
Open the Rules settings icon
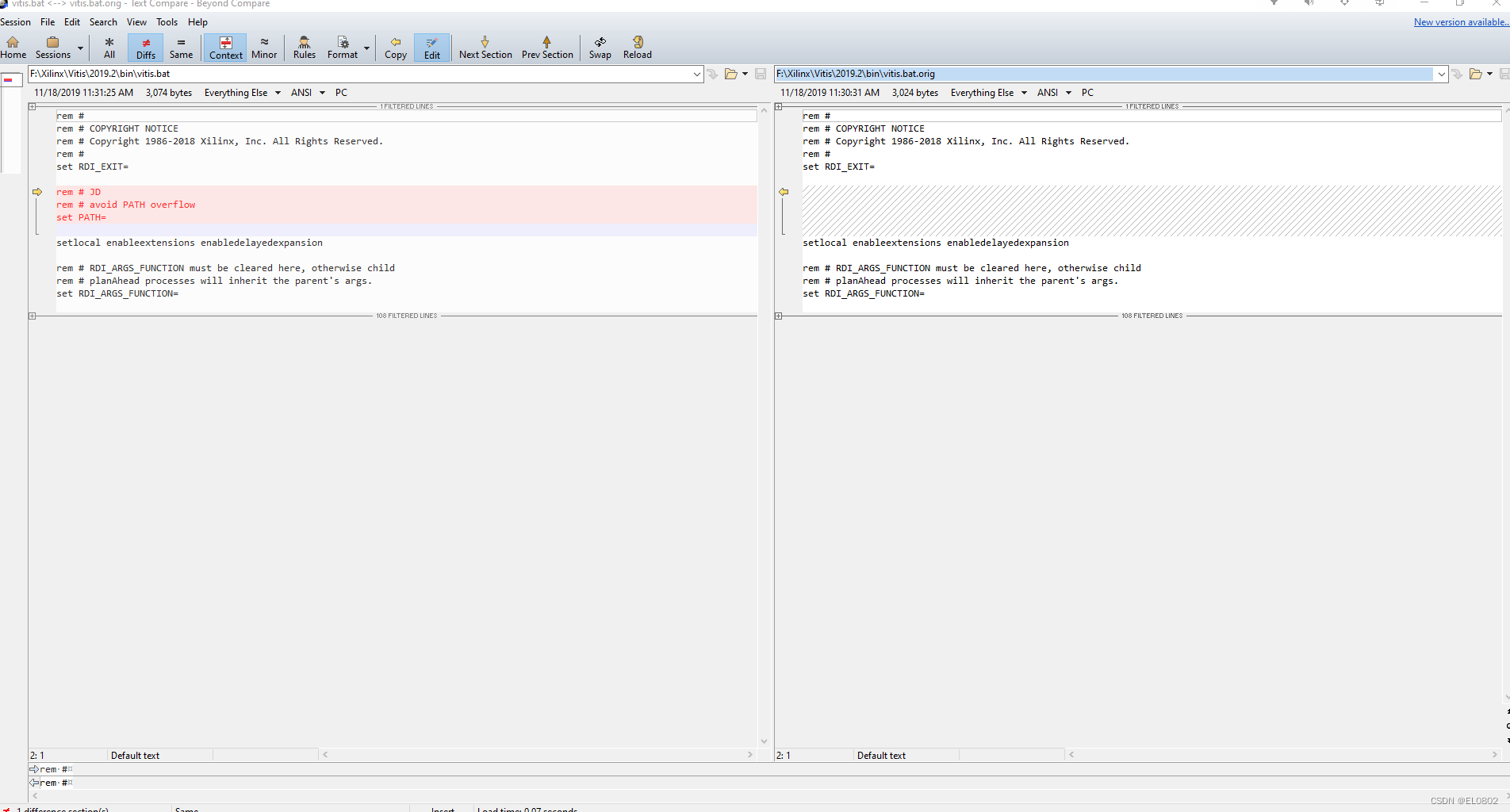pyautogui.click(x=304, y=47)
